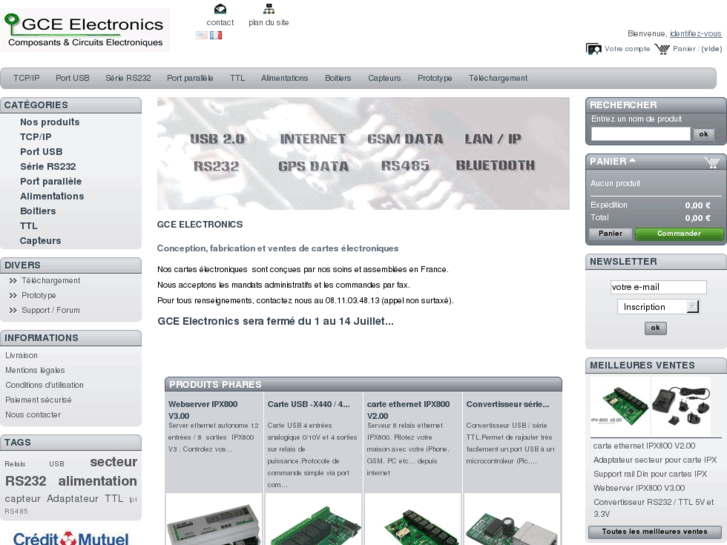727x545 pixels.
Task: Open Adaptateur secteur pour carte IPX bestseller
Action: pyautogui.click(x=655, y=460)
